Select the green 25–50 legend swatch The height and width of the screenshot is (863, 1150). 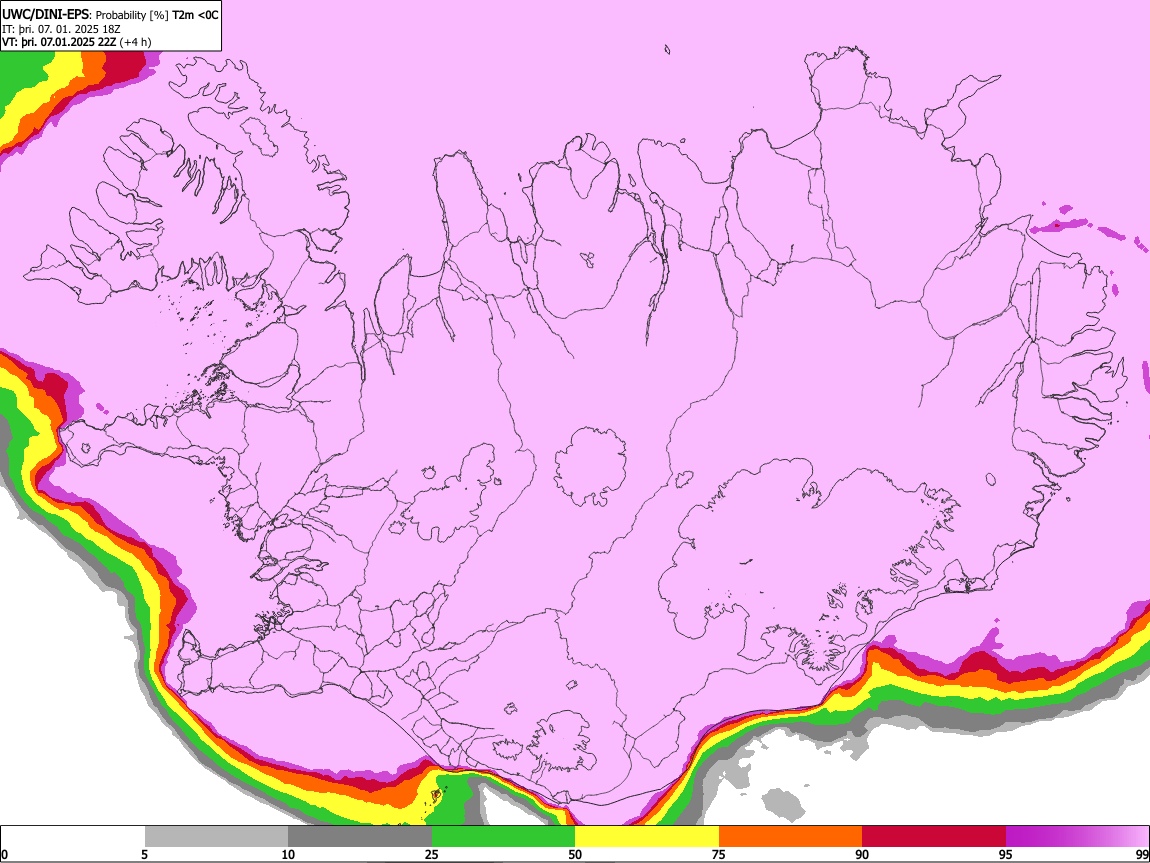503,837
